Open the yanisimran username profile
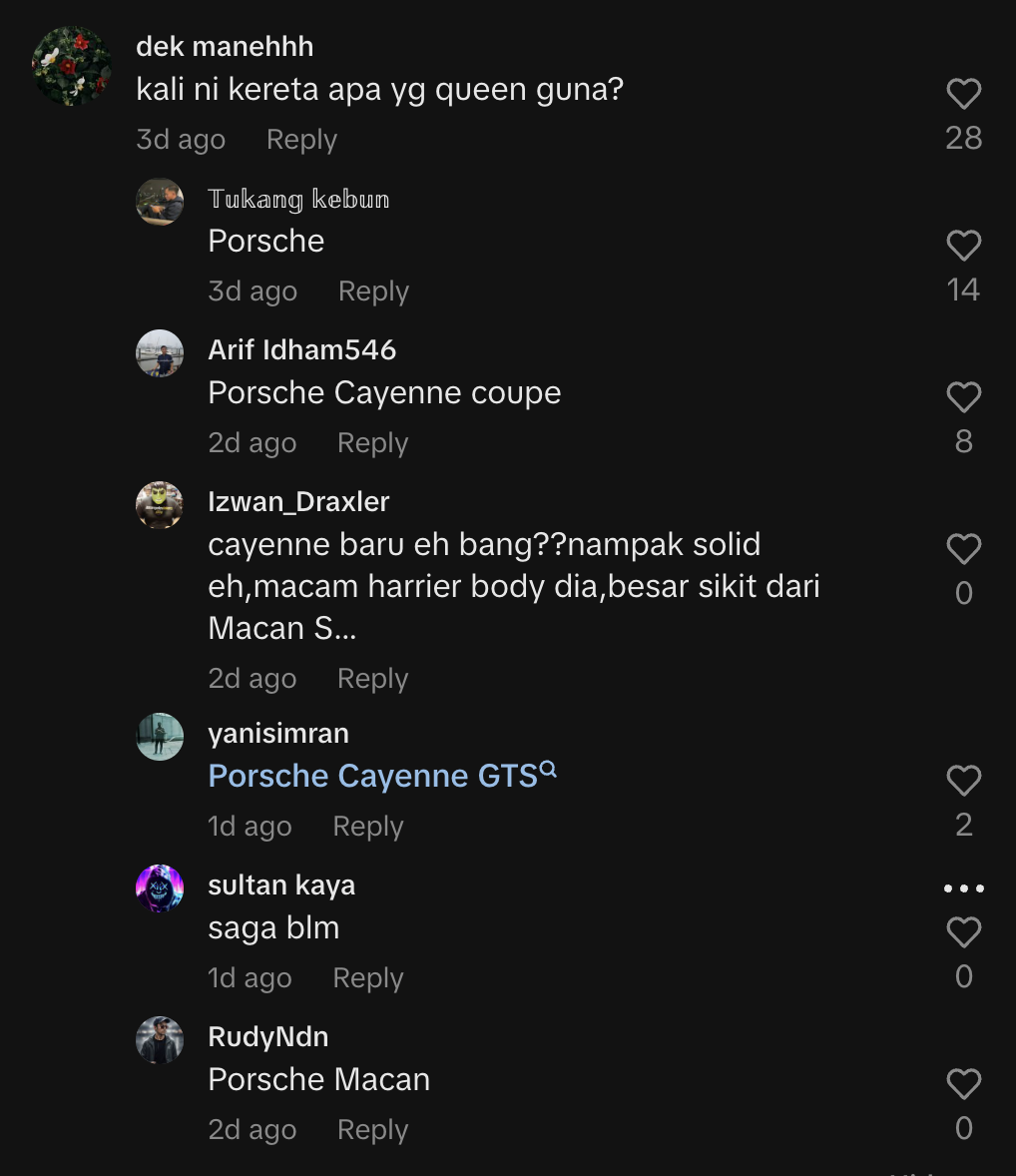The image size is (1016, 1176). [278, 733]
